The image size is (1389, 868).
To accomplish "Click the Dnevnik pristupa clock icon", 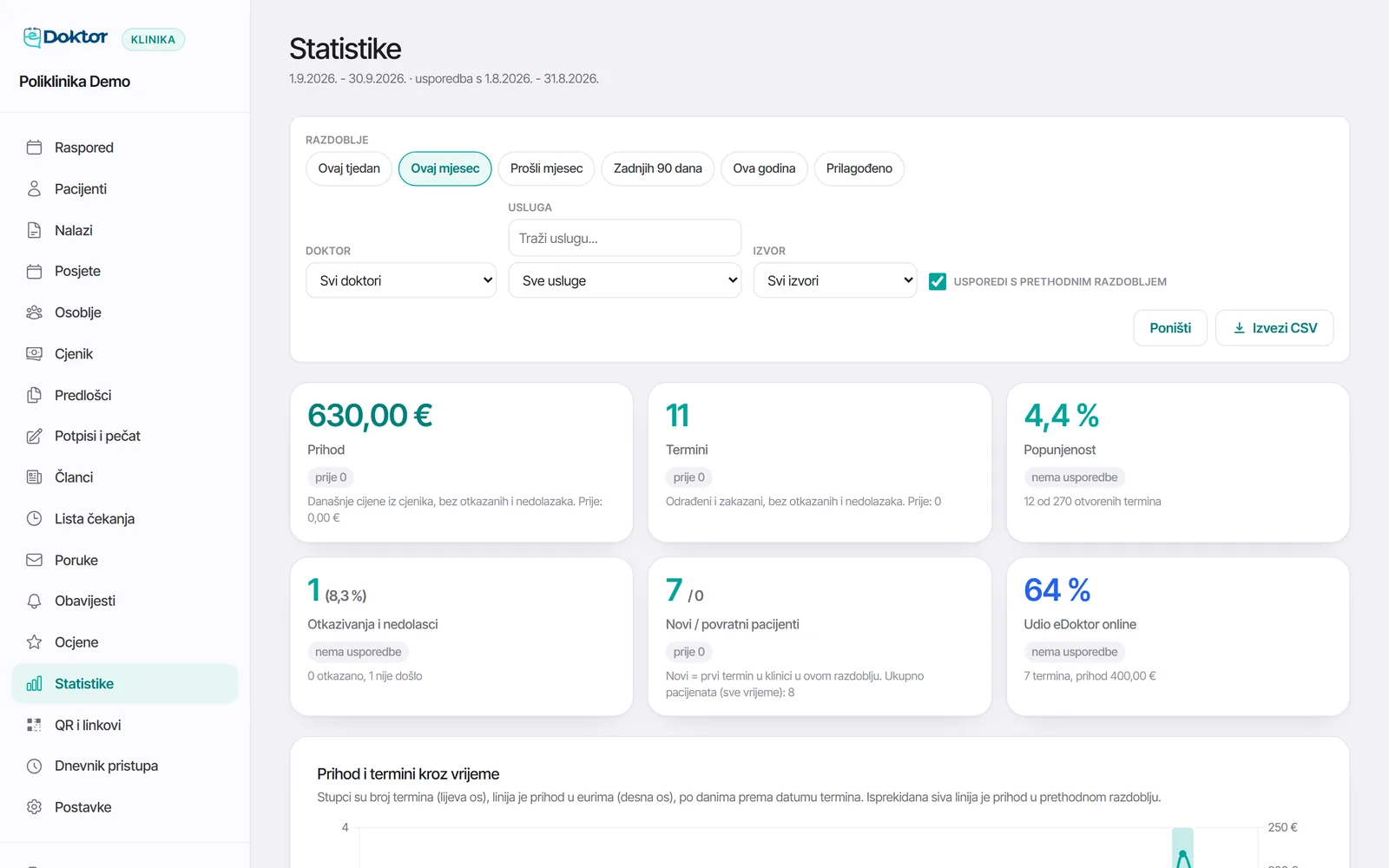I will click(34, 766).
